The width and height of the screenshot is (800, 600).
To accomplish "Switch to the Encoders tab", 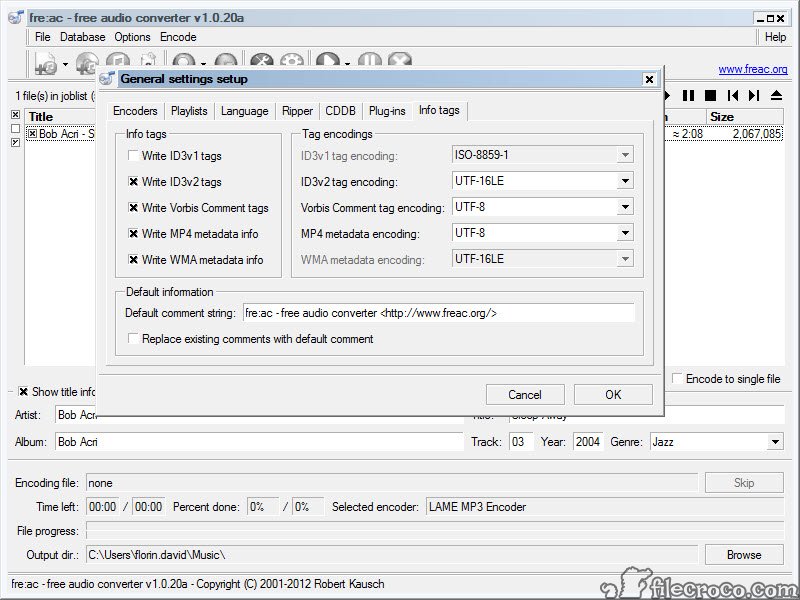I will [x=135, y=111].
